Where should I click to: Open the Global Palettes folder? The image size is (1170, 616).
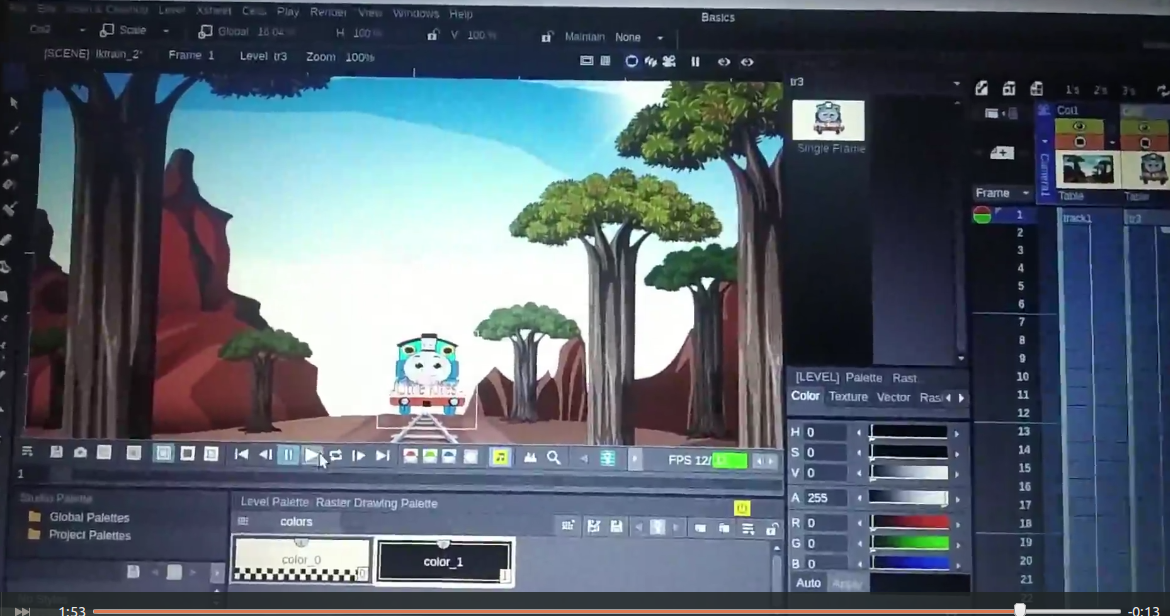click(89, 517)
